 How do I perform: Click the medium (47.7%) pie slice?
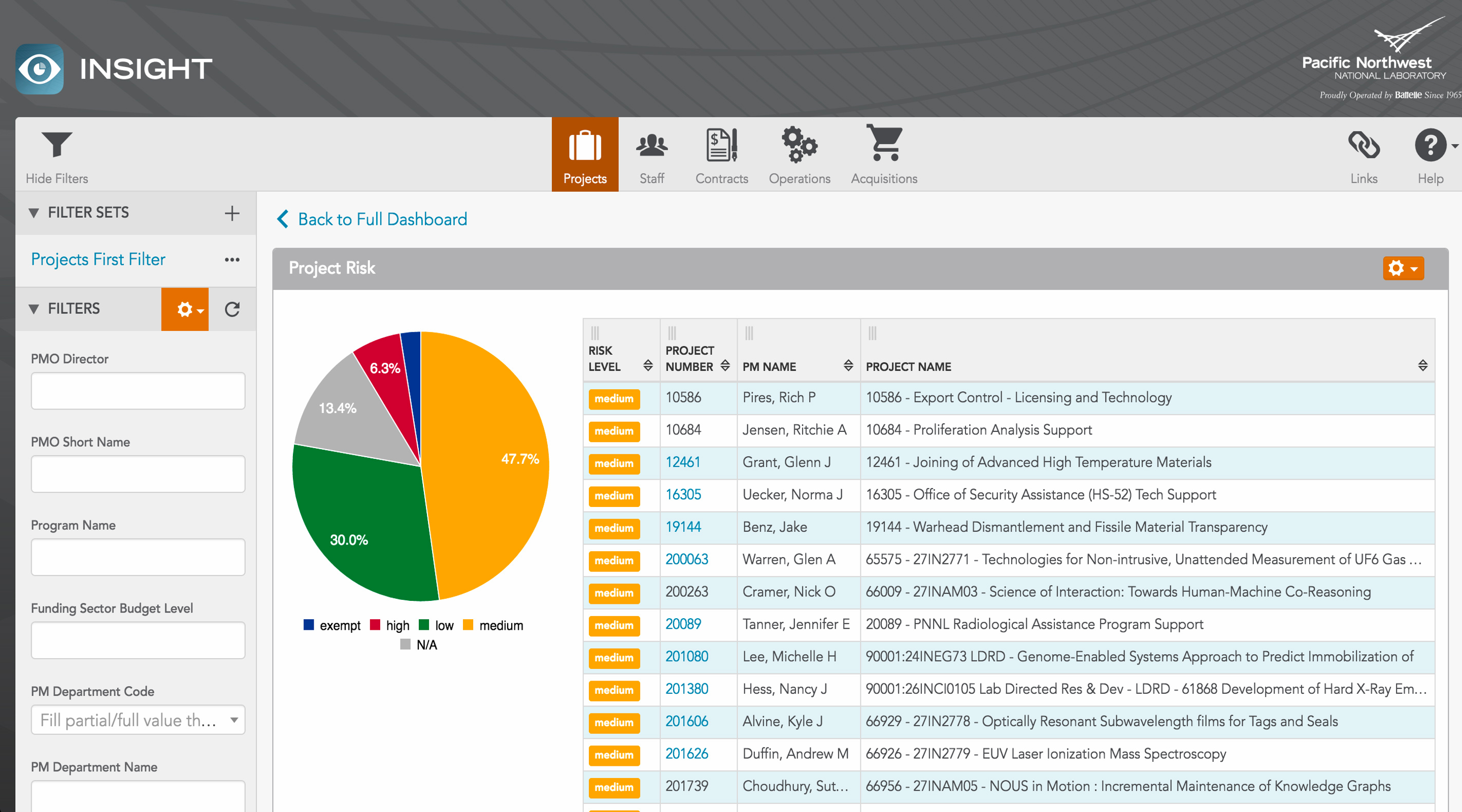[488, 460]
